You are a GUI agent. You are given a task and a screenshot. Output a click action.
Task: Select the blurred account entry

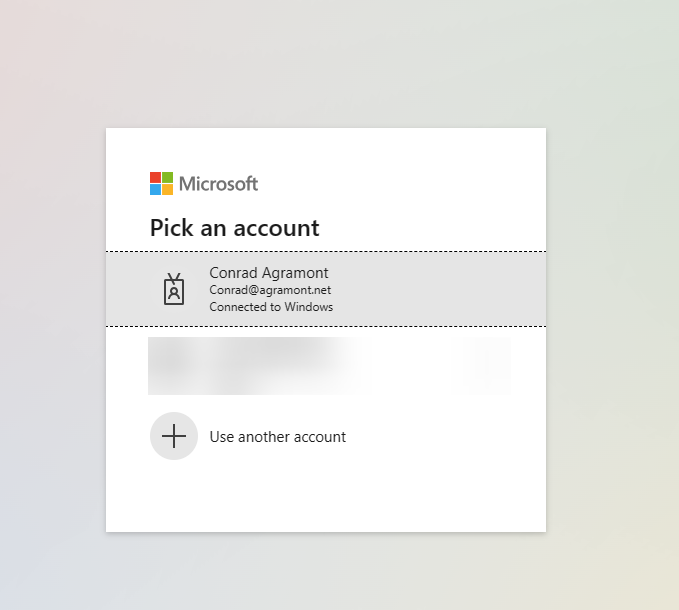pyautogui.click(x=329, y=366)
